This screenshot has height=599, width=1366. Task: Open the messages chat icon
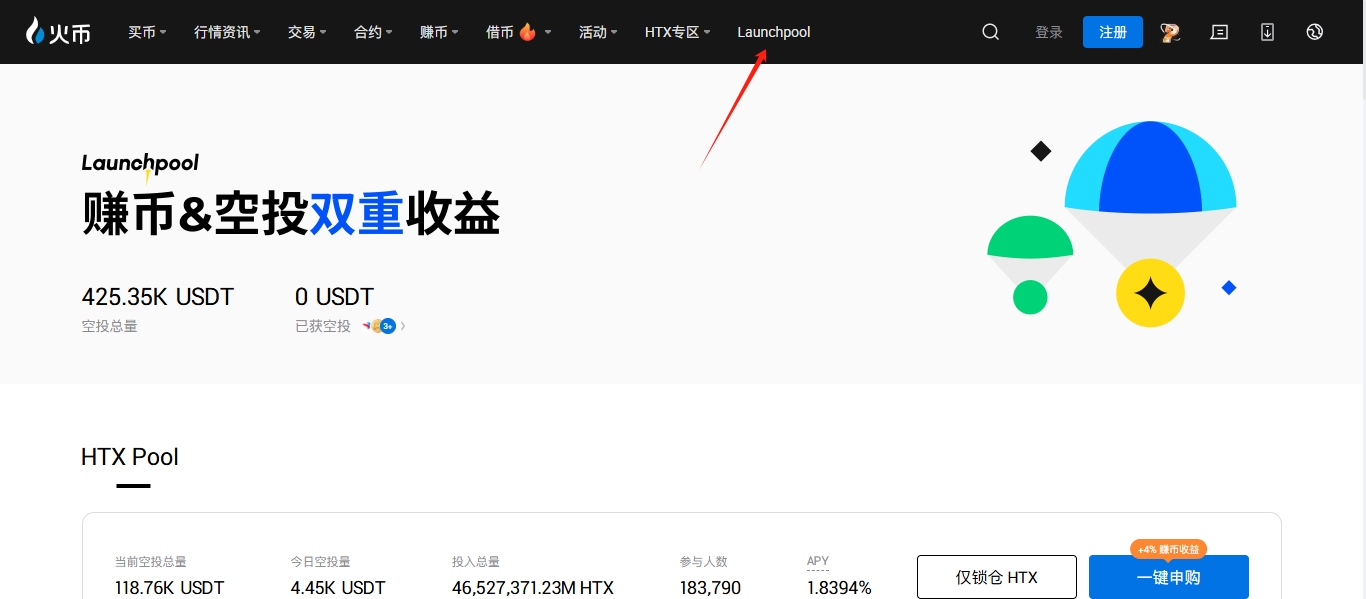pyautogui.click(x=1219, y=32)
